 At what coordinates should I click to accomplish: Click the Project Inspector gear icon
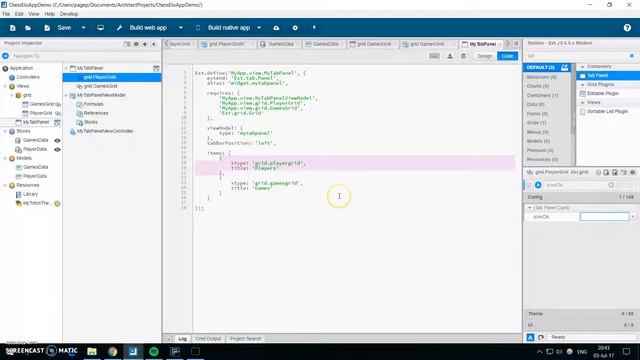coord(136,44)
